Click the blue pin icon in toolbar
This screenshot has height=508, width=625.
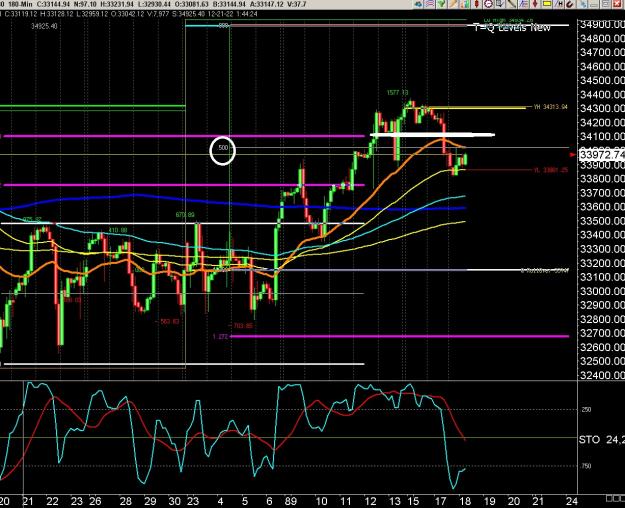pos(583,4)
